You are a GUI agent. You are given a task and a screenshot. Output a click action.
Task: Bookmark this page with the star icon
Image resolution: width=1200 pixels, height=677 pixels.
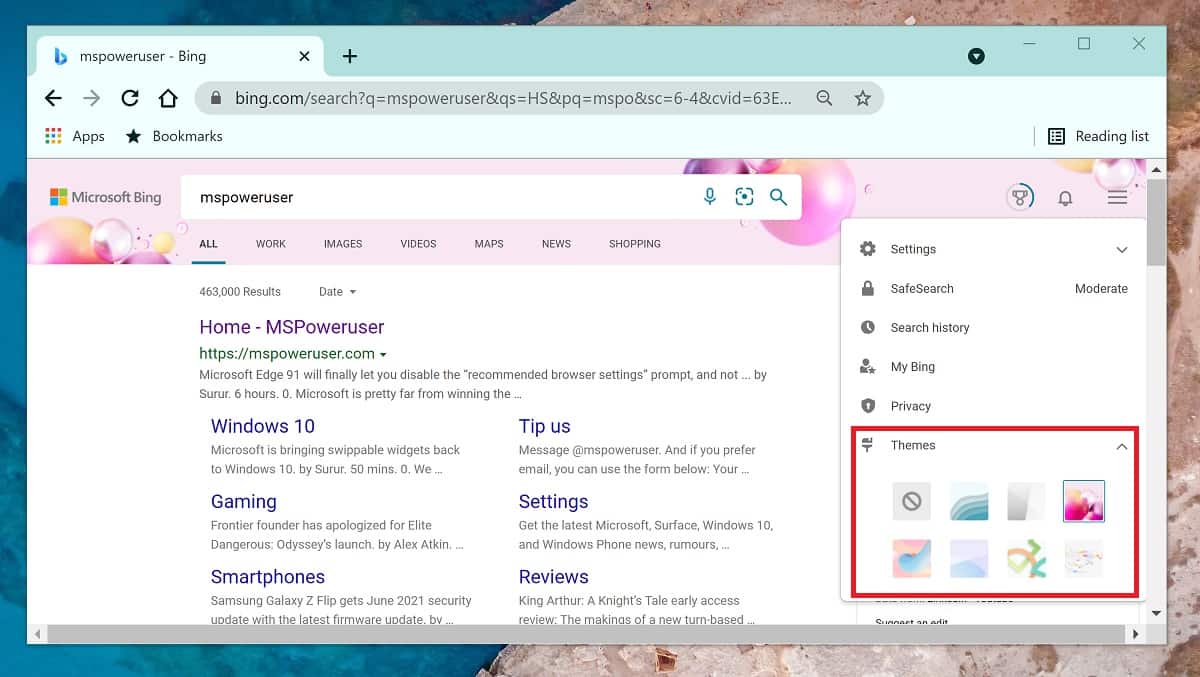coord(862,98)
